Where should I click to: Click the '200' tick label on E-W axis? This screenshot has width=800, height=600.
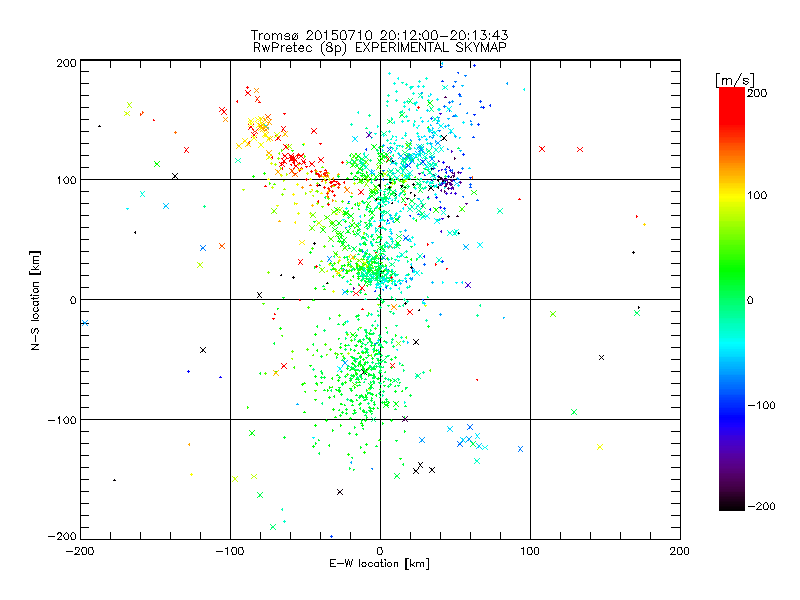(x=680, y=551)
